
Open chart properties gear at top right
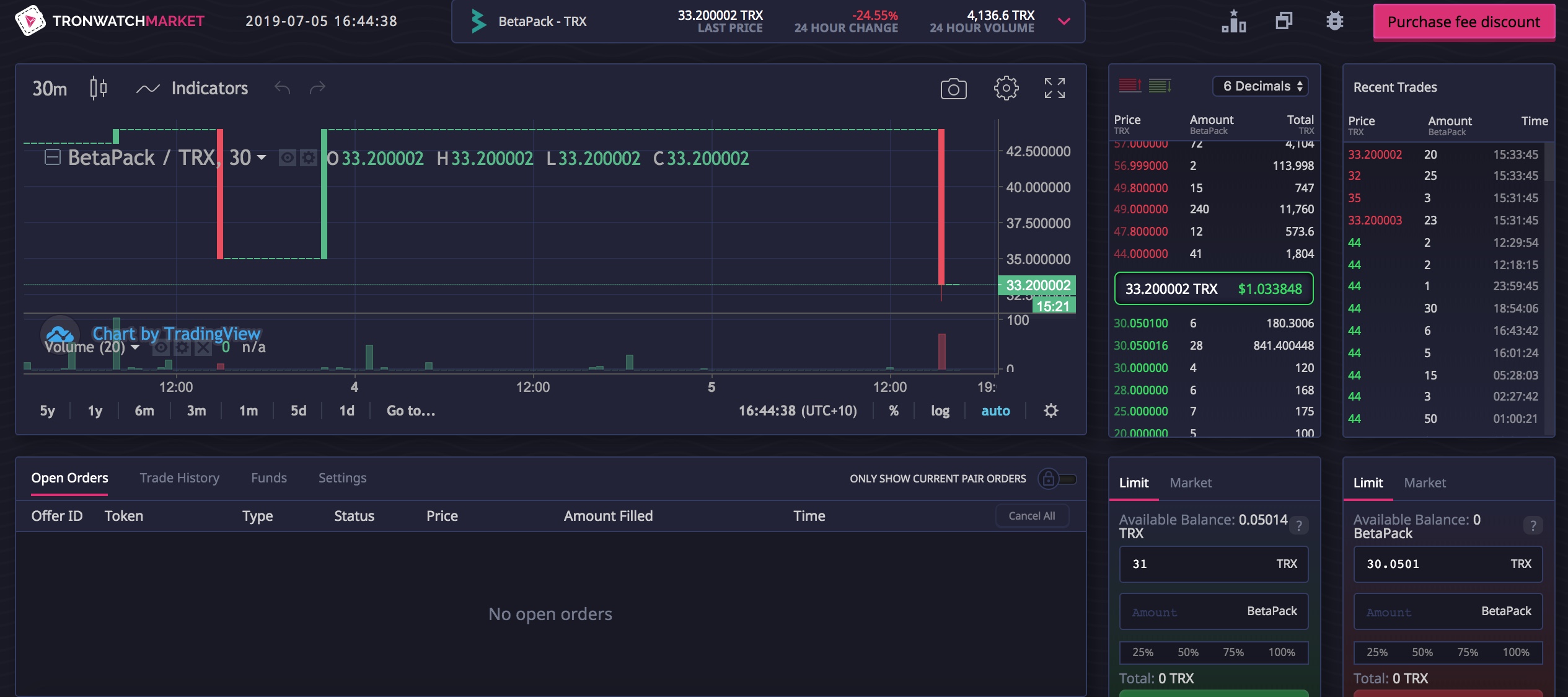(x=1006, y=88)
